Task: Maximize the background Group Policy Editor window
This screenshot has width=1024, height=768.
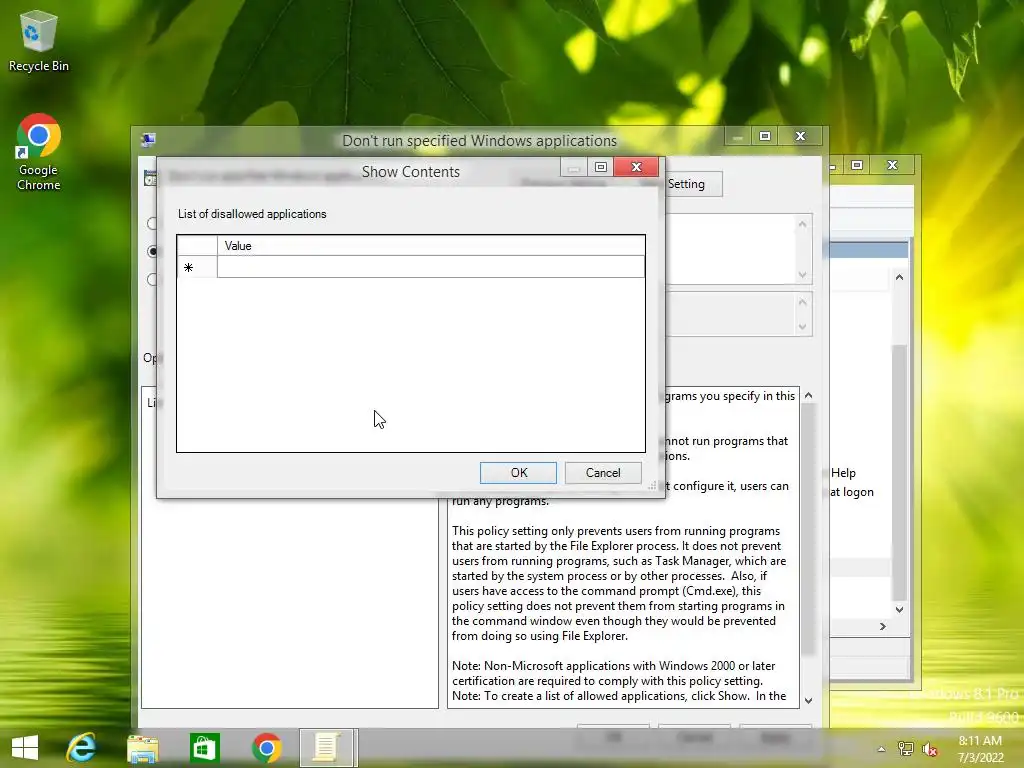Action: [857, 165]
